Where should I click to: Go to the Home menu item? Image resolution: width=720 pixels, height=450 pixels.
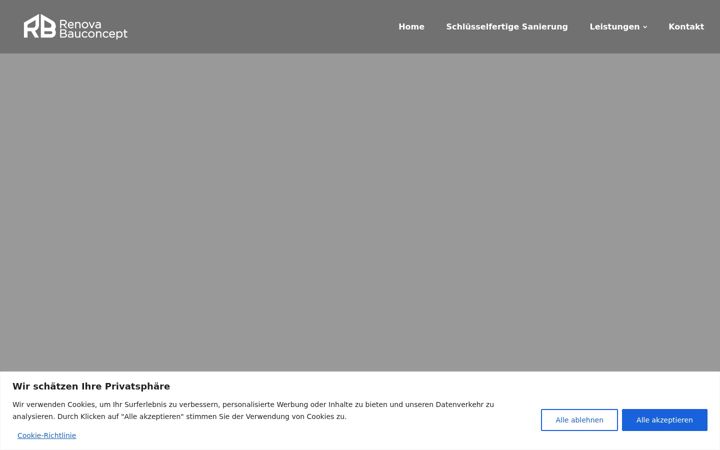point(411,27)
